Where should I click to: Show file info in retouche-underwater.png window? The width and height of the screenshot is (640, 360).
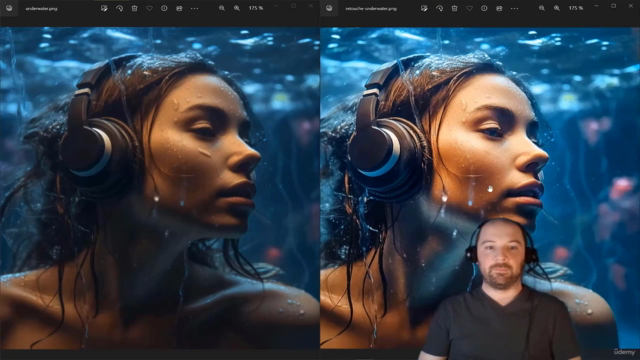484,8
